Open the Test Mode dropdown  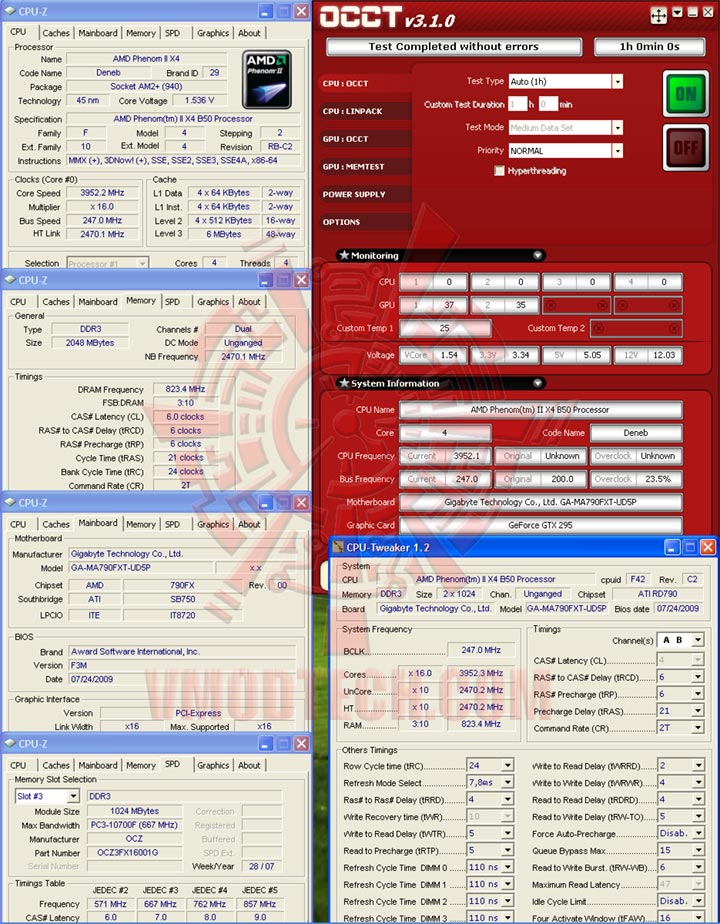617,127
